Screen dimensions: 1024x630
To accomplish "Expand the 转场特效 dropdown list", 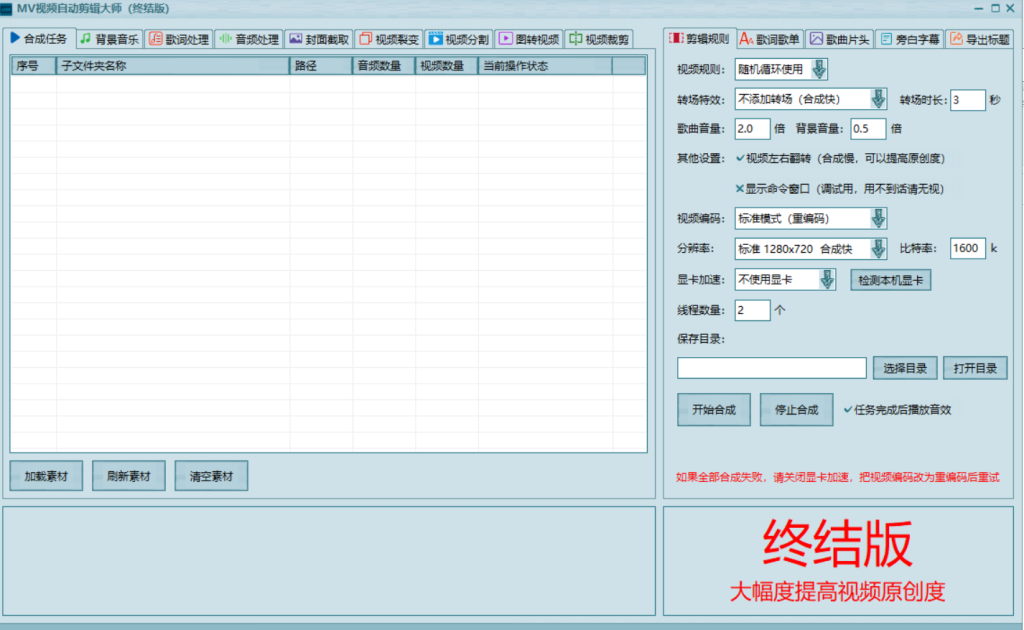I will point(878,99).
